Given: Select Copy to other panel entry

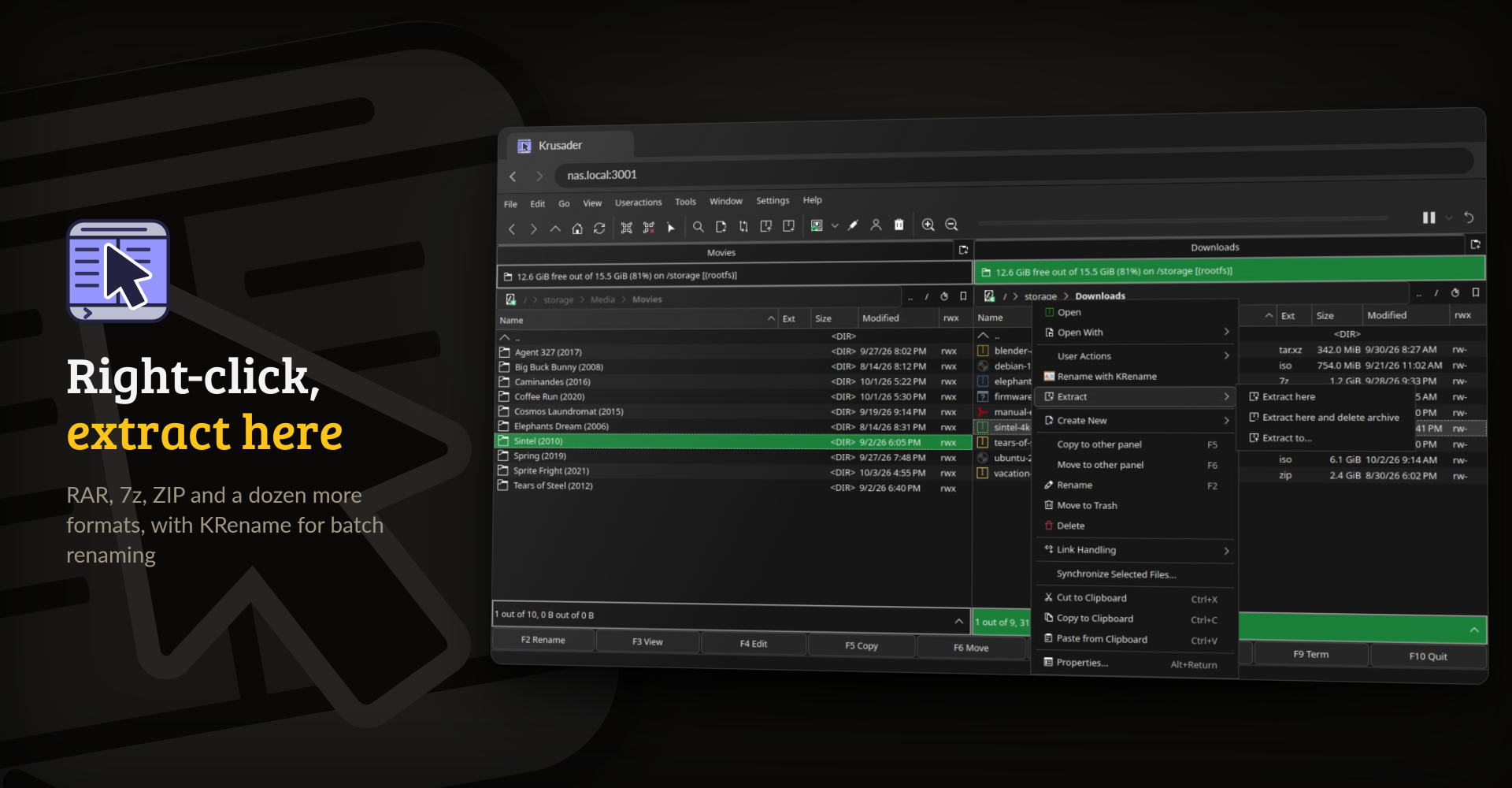Looking at the screenshot, I should 1134,444.
